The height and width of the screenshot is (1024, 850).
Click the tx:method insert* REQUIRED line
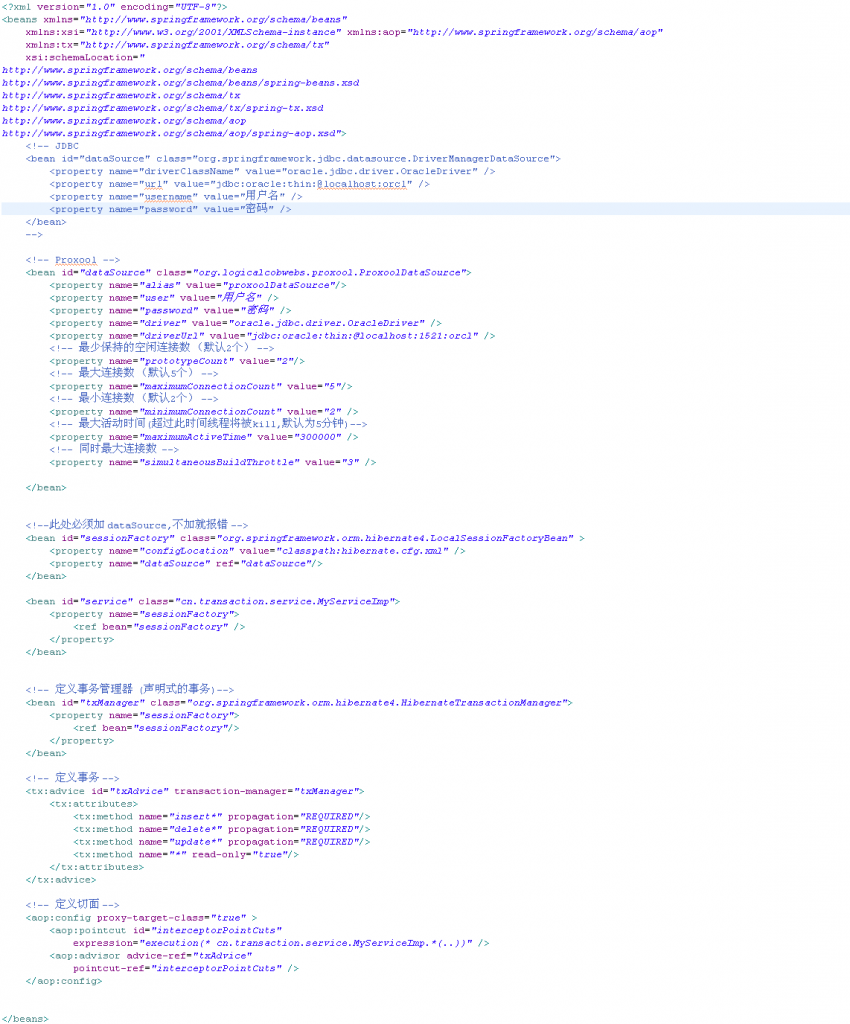[222, 816]
